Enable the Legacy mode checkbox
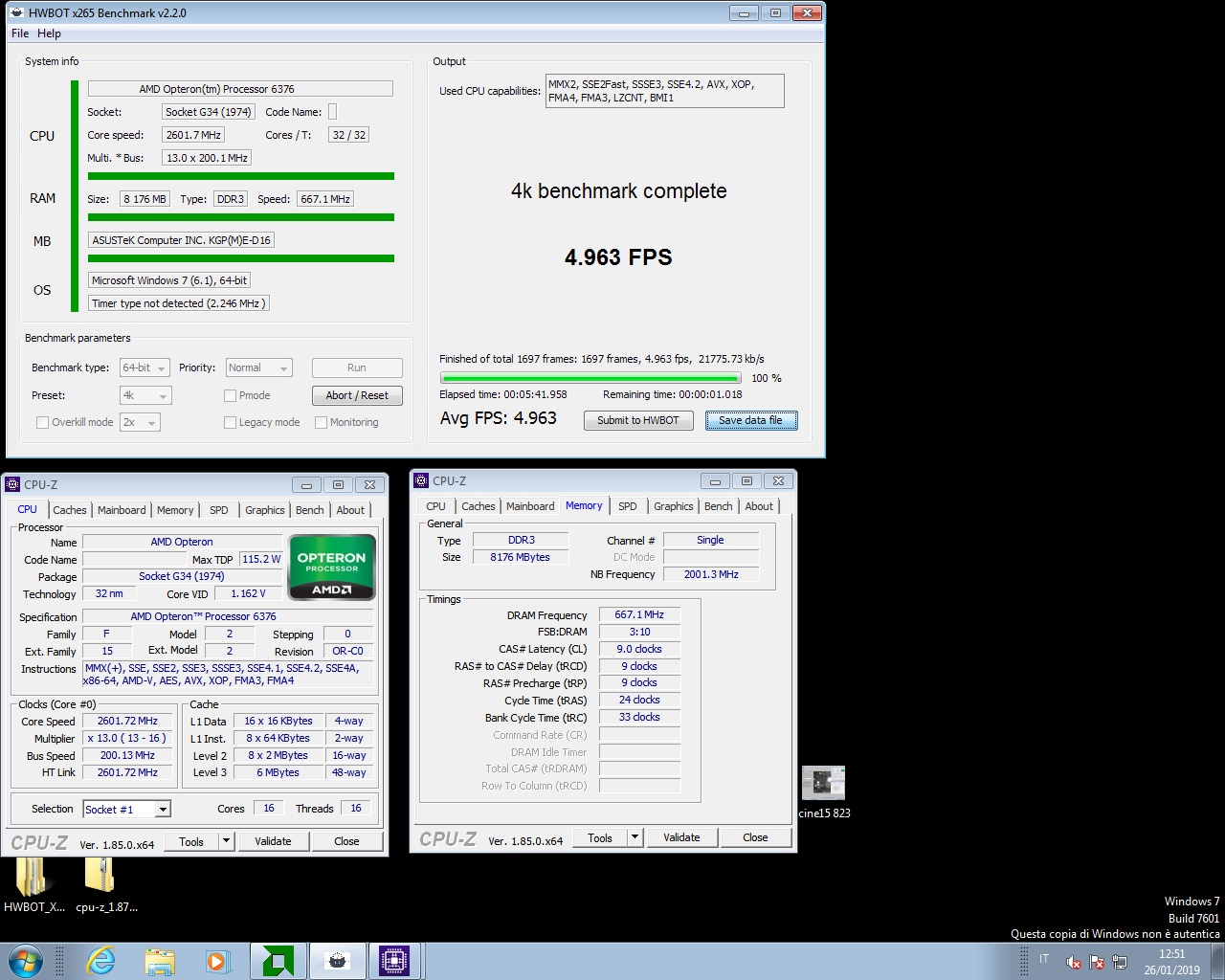The image size is (1225, 980). click(x=230, y=422)
